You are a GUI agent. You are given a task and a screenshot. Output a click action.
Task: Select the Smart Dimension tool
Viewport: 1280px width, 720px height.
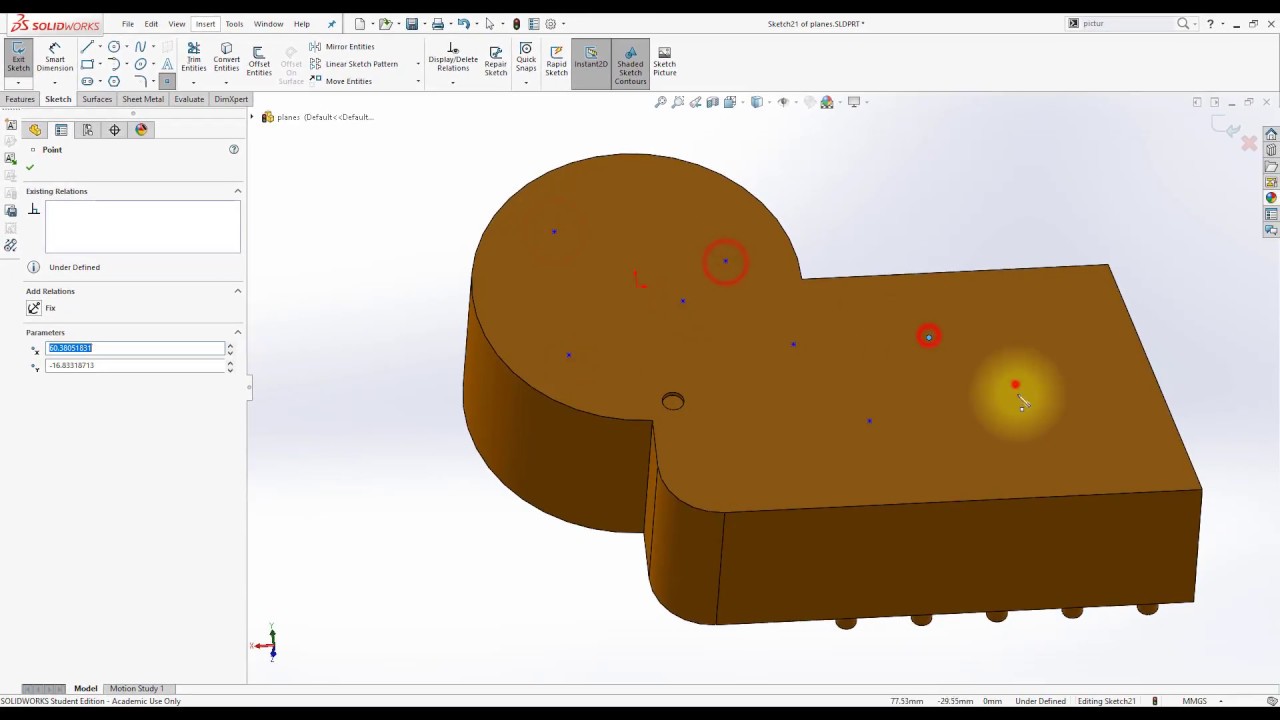point(55,58)
